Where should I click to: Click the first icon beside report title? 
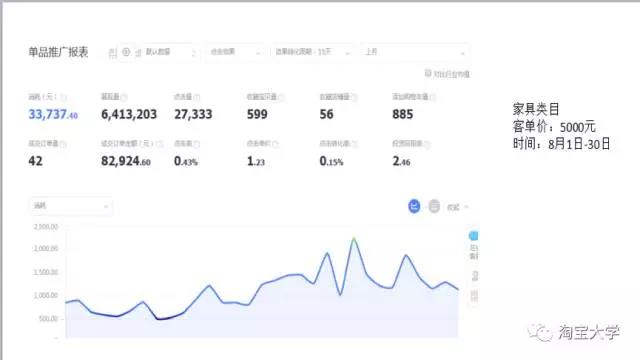tap(113, 52)
